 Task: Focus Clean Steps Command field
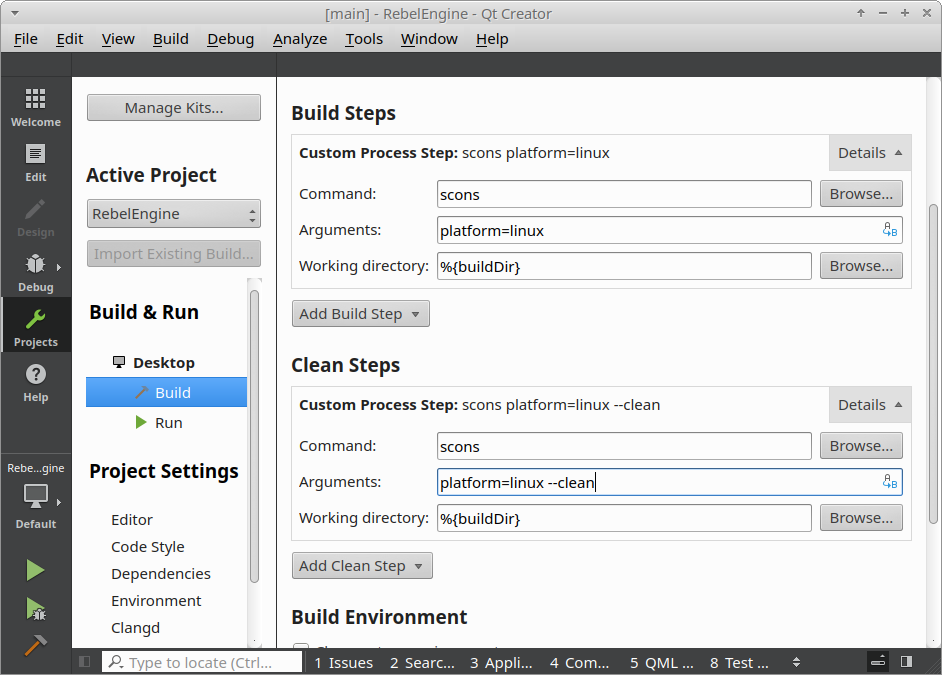[x=624, y=446]
